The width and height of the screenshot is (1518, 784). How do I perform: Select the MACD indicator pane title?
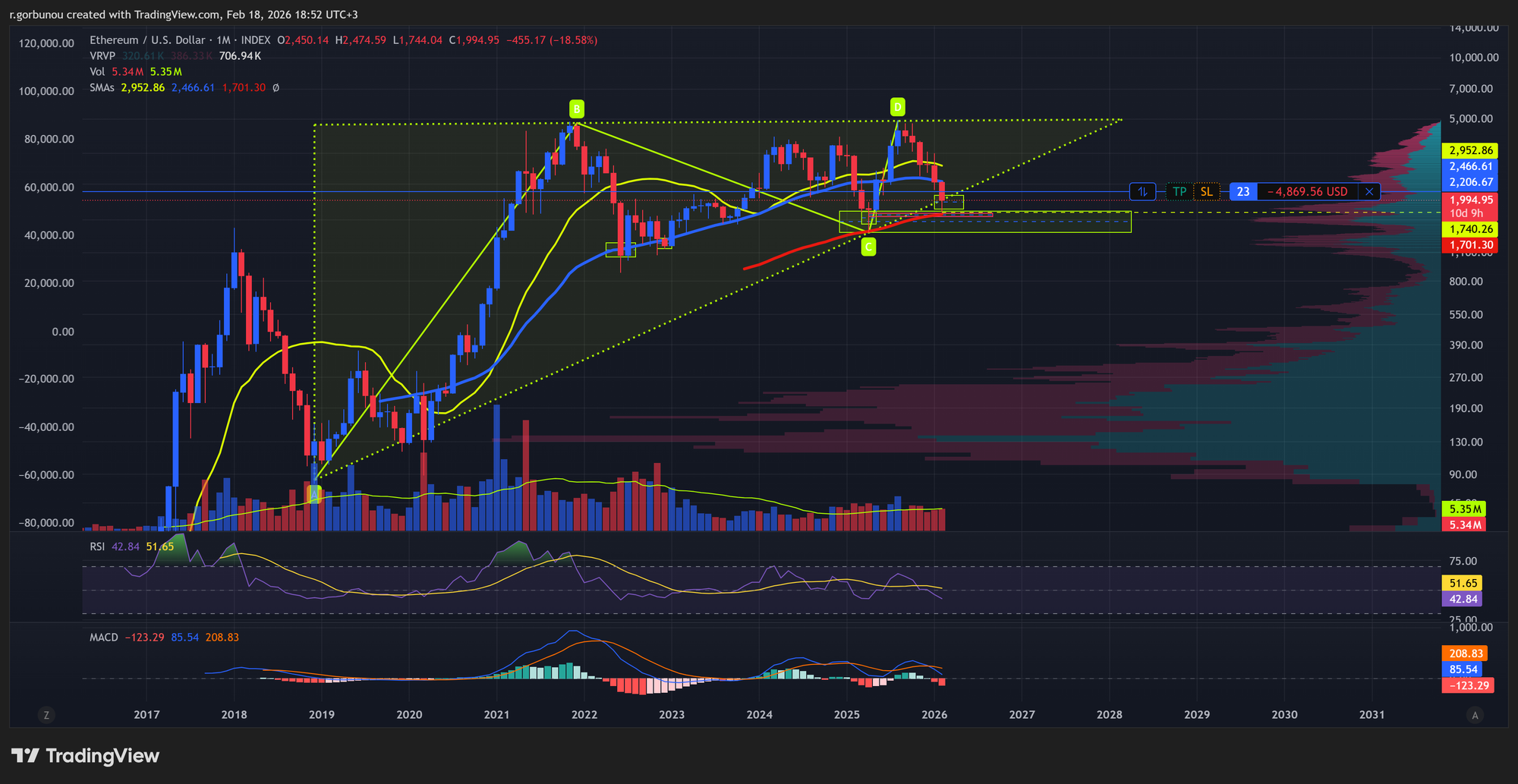tap(104, 638)
